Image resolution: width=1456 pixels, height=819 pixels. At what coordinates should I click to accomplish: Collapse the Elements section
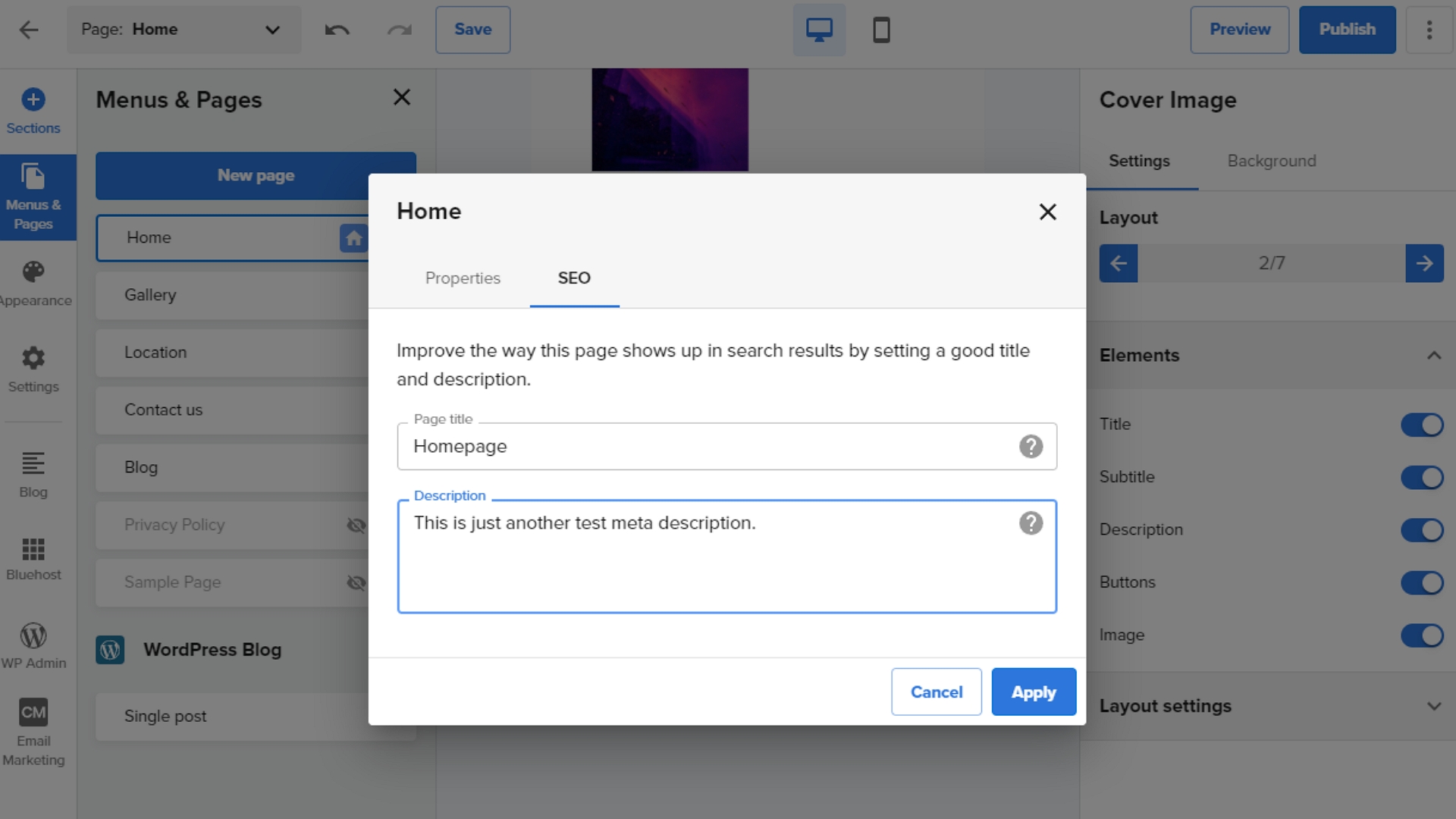[1433, 356]
